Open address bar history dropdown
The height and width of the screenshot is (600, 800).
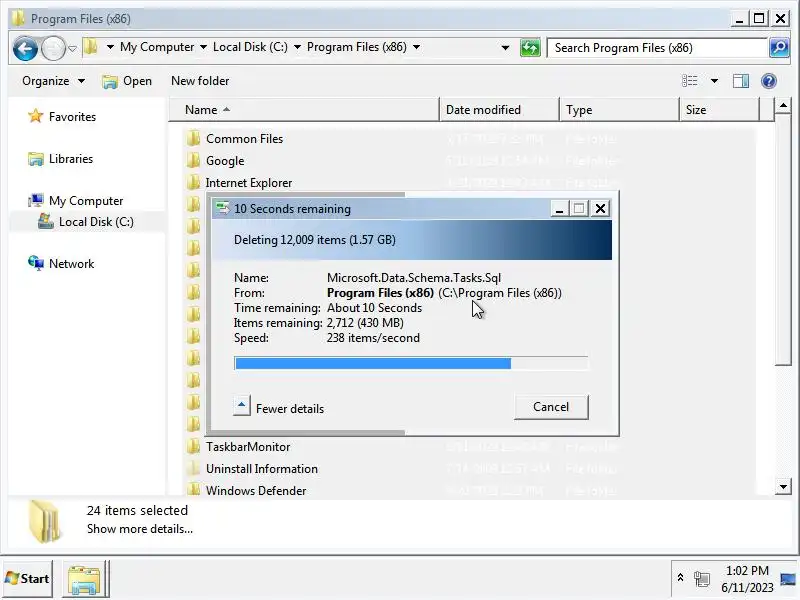(505, 48)
